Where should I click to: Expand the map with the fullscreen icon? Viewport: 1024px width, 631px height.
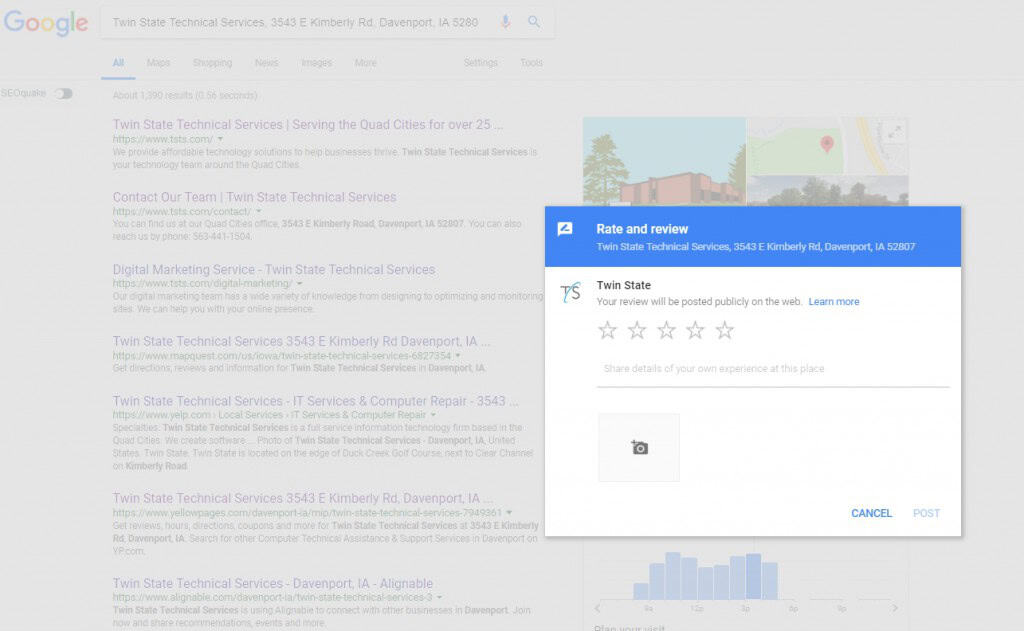895,131
